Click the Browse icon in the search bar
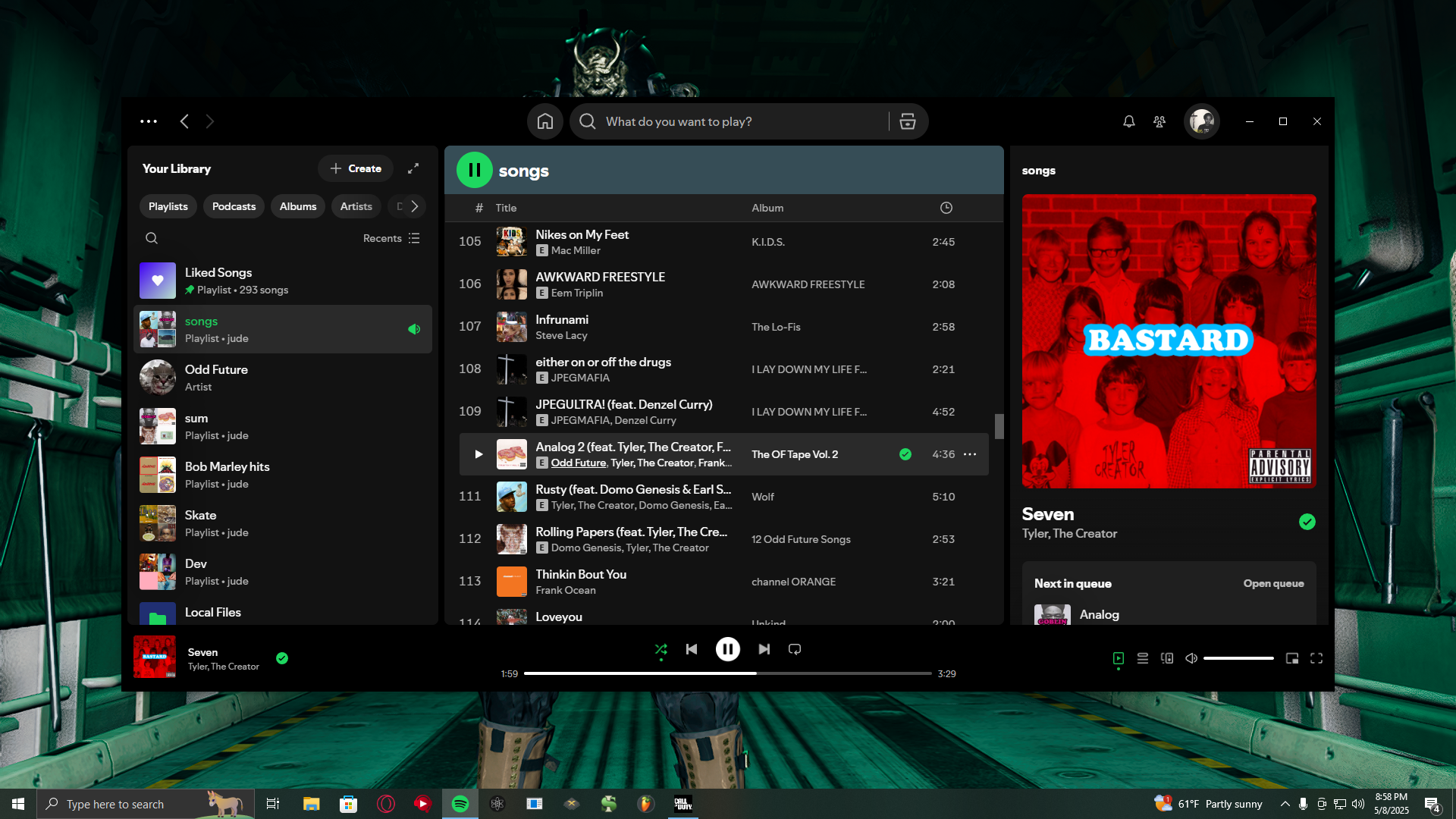 [907, 121]
